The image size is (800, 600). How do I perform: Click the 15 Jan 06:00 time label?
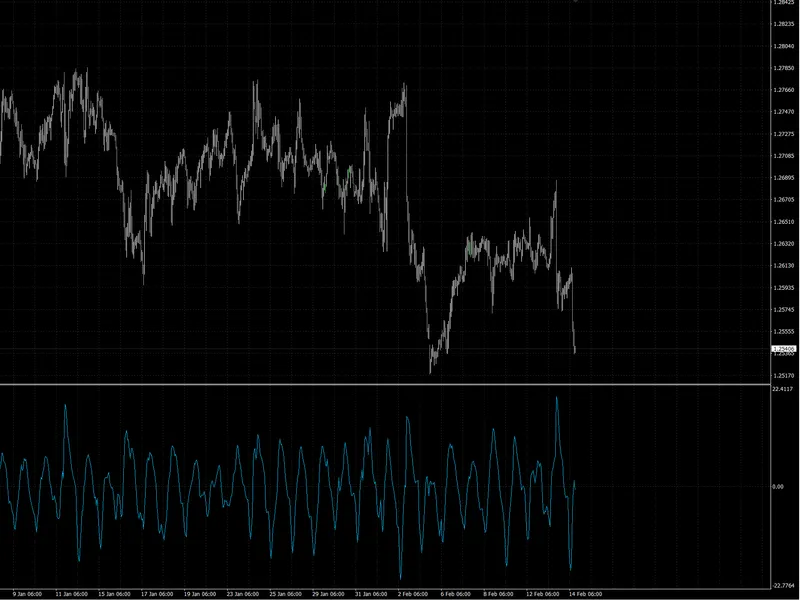pos(114,594)
